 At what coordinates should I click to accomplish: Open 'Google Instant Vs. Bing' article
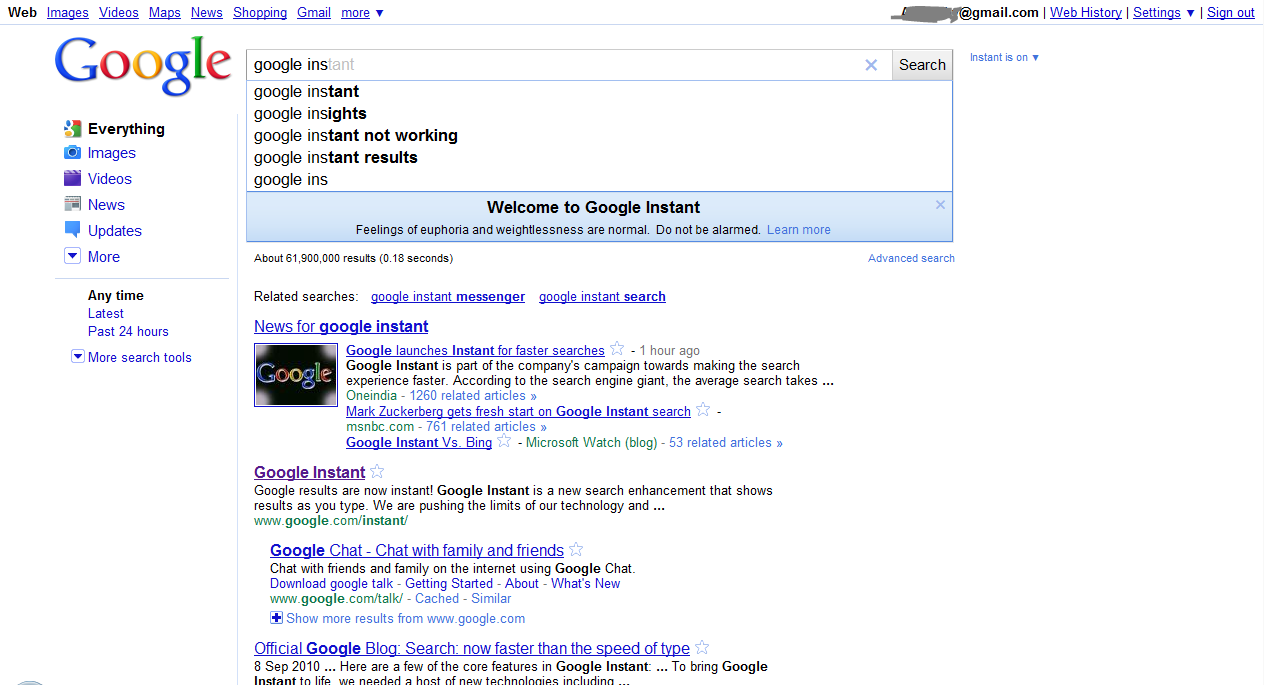click(x=419, y=442)
